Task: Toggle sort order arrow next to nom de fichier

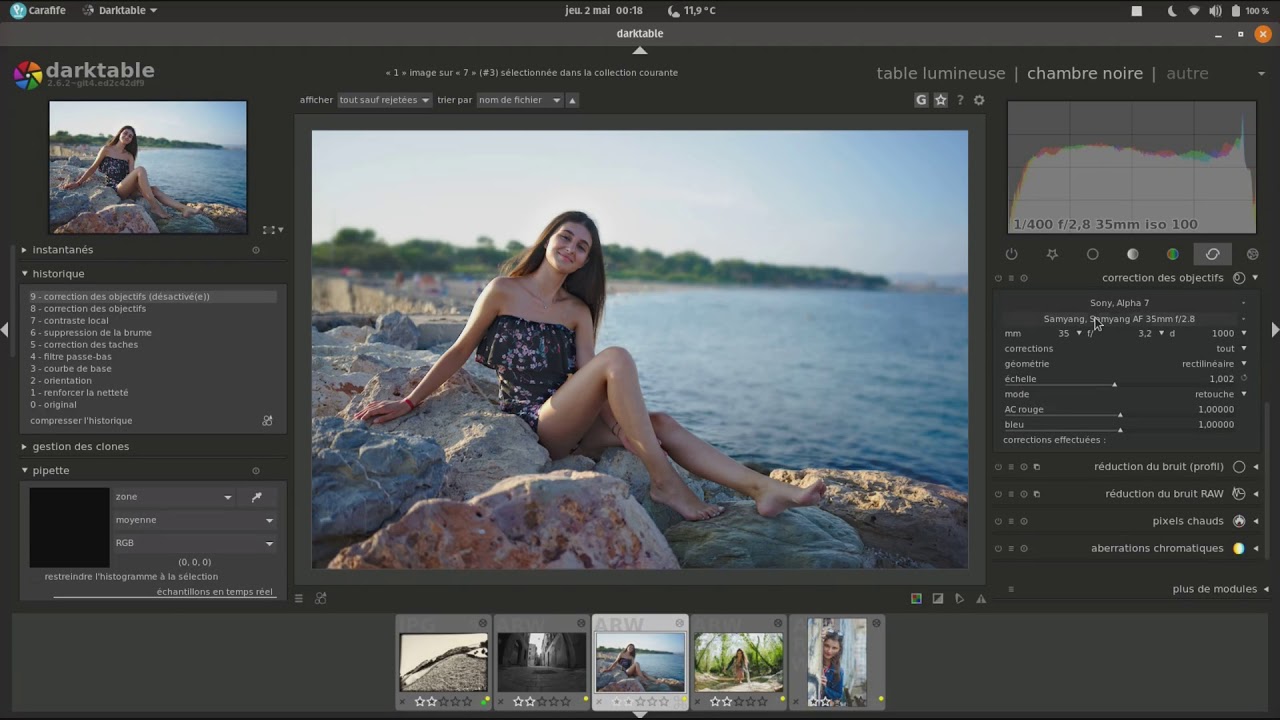Action: [x=572, y=100]
